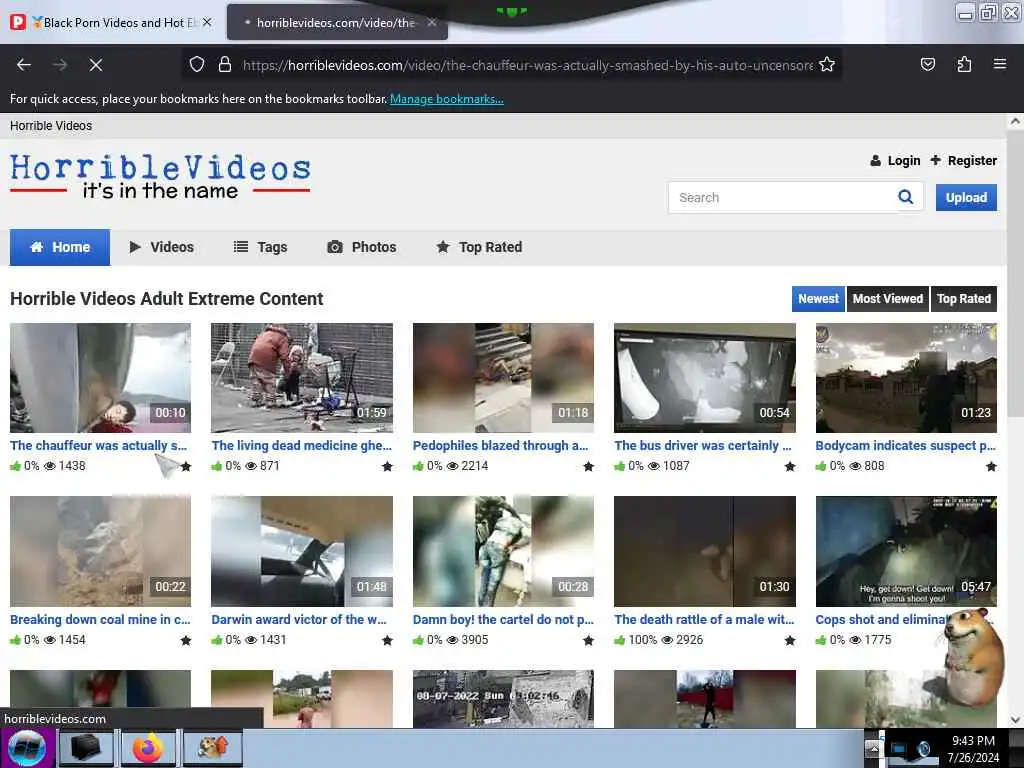Click the browser address bar URL
Screen dimensions: 1024x768
527,65
